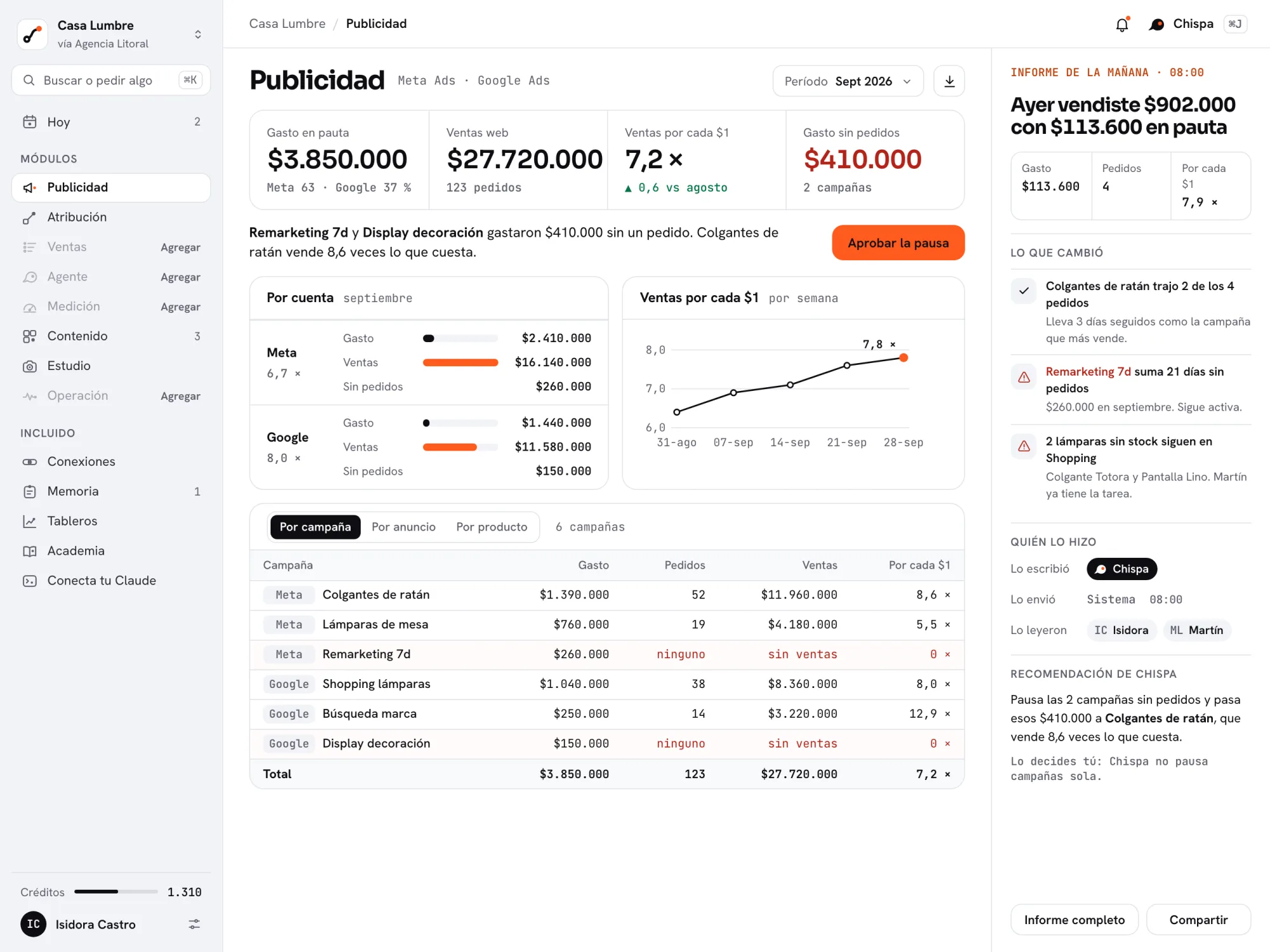
Task: Select Publicidad module in sidebar
Action: click(x=111, y=187)
